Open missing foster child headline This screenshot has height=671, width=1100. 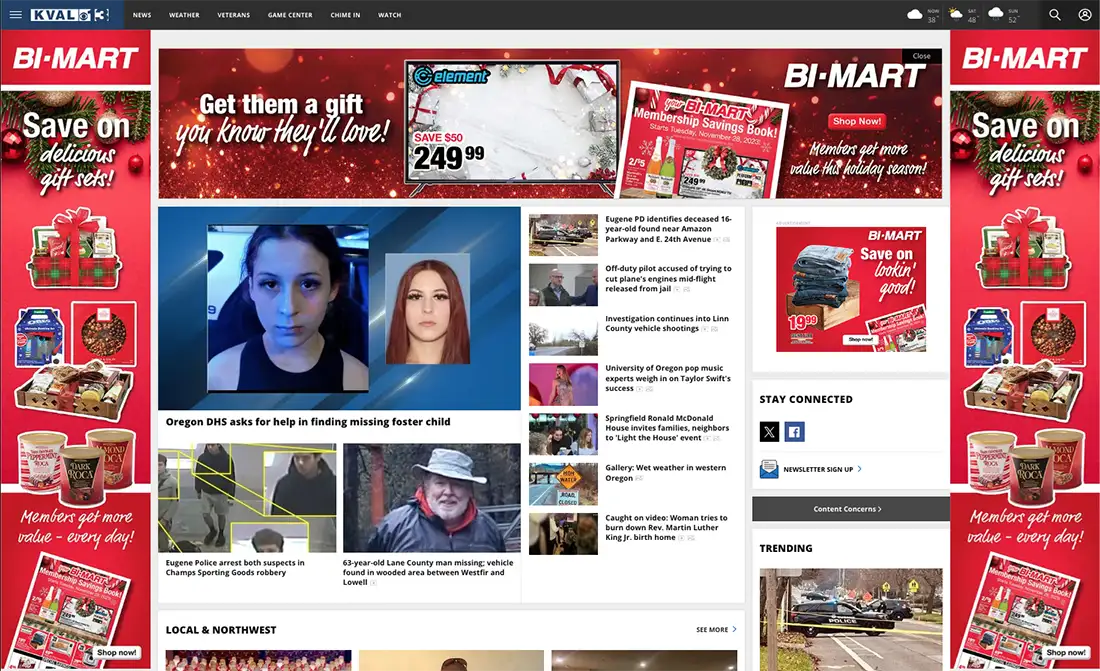coord(308,422)
